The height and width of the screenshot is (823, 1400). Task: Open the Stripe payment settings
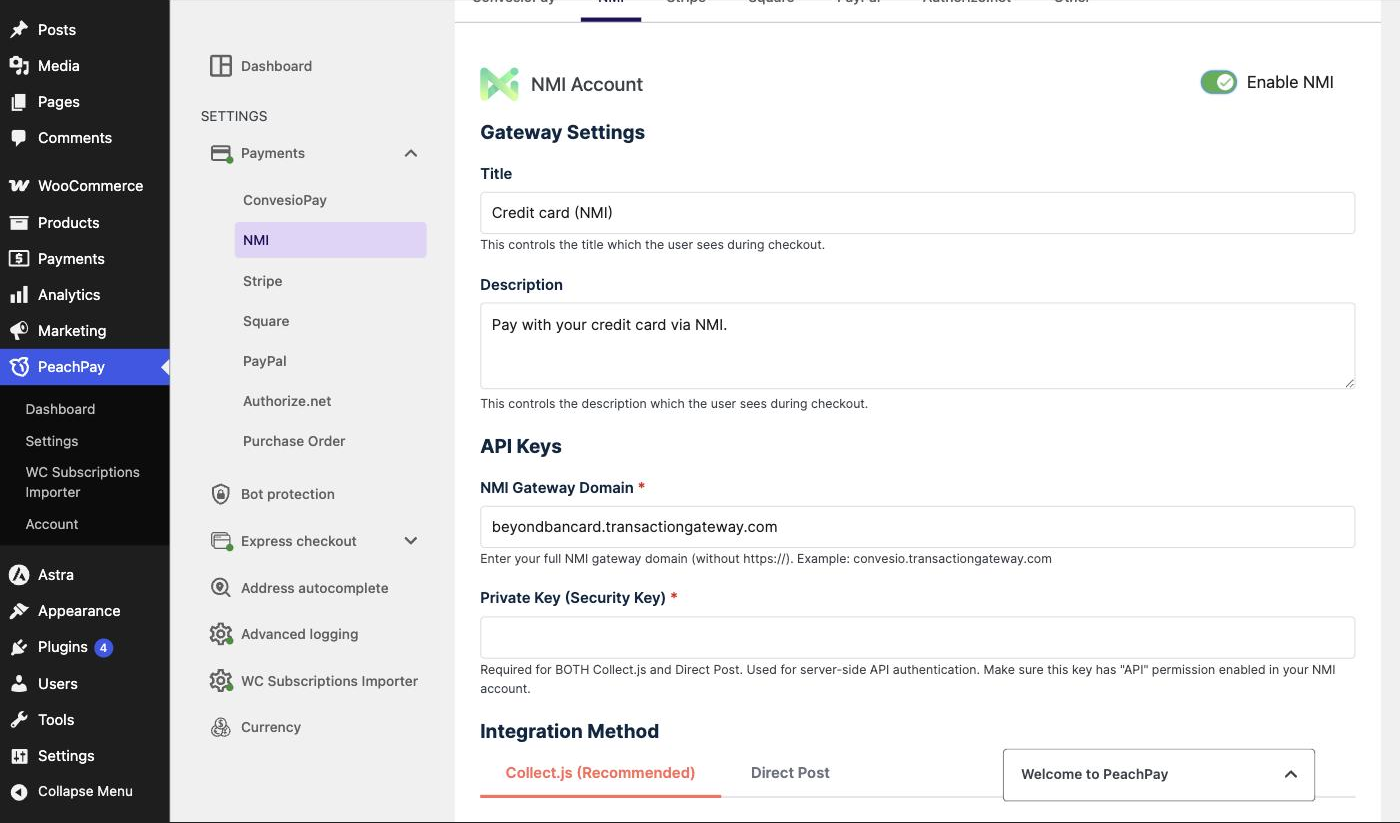(262, 281)
